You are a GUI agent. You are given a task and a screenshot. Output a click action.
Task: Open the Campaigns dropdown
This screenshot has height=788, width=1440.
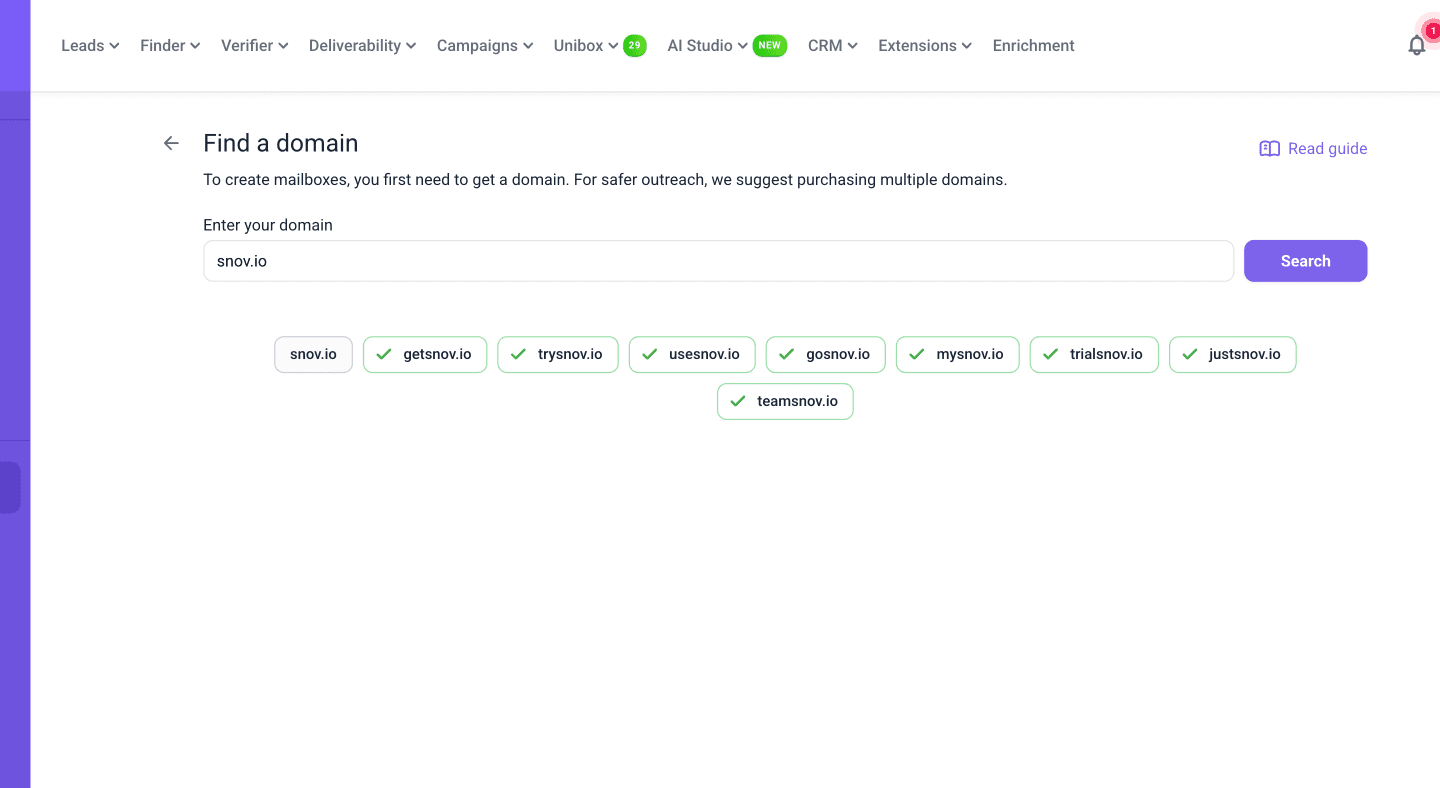pos(485,46)
